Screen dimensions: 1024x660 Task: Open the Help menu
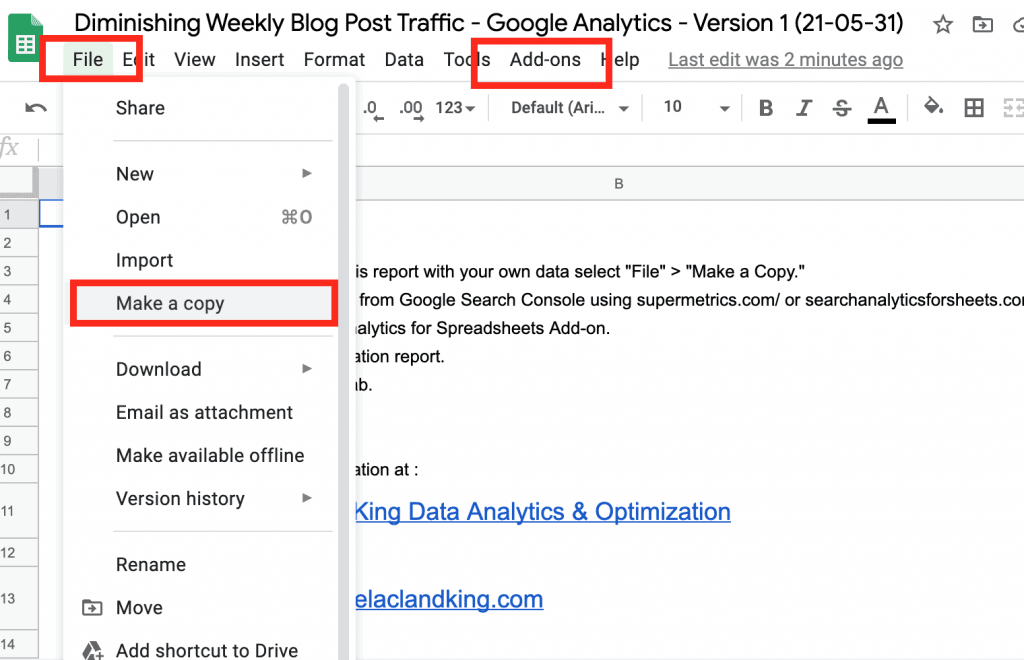(620, 59)
